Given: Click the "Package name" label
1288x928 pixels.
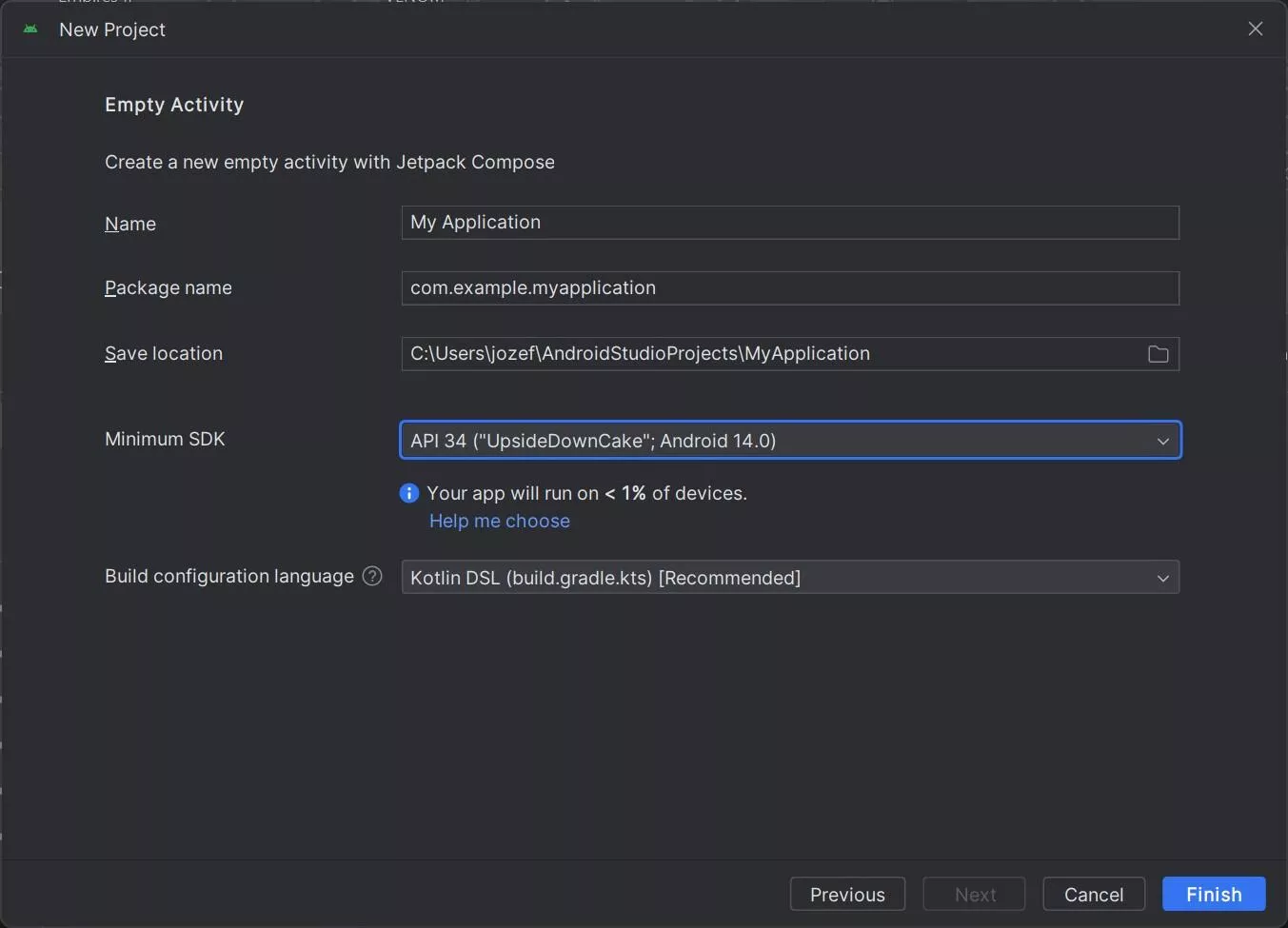Looking at the screenshot, I should pyautogui.click(x=168, y=287).
